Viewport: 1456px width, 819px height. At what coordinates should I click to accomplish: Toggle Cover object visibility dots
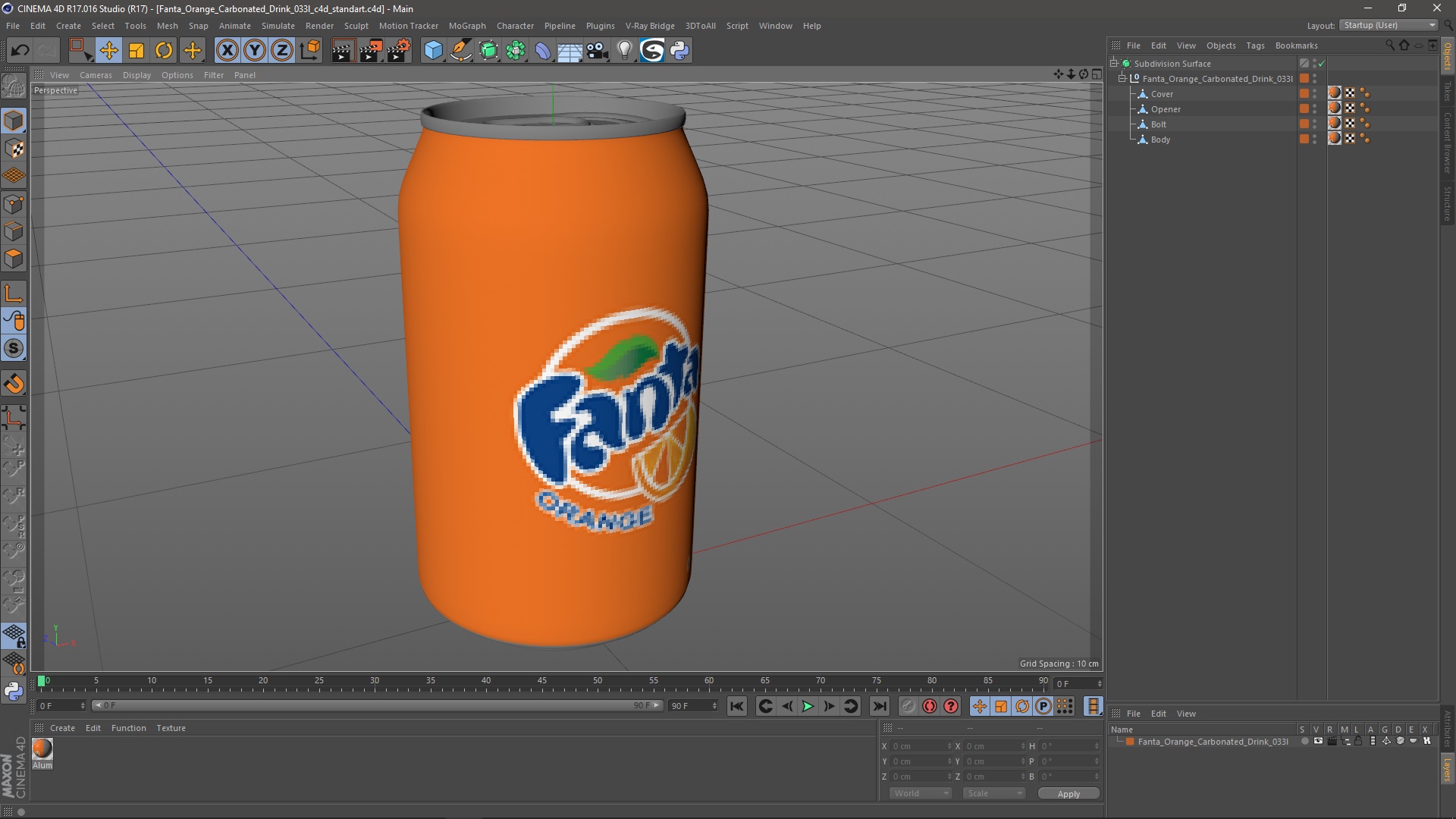pyautogui.click(x=1315, y=94)
